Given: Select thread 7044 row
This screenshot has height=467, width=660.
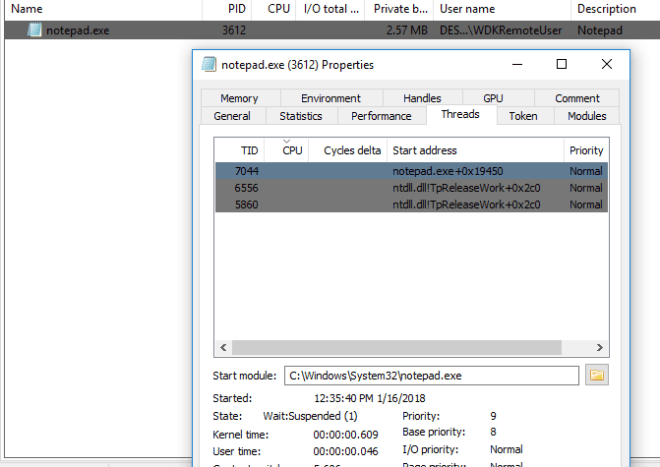Looking at the screenshot, I should [x=411, y=171].
